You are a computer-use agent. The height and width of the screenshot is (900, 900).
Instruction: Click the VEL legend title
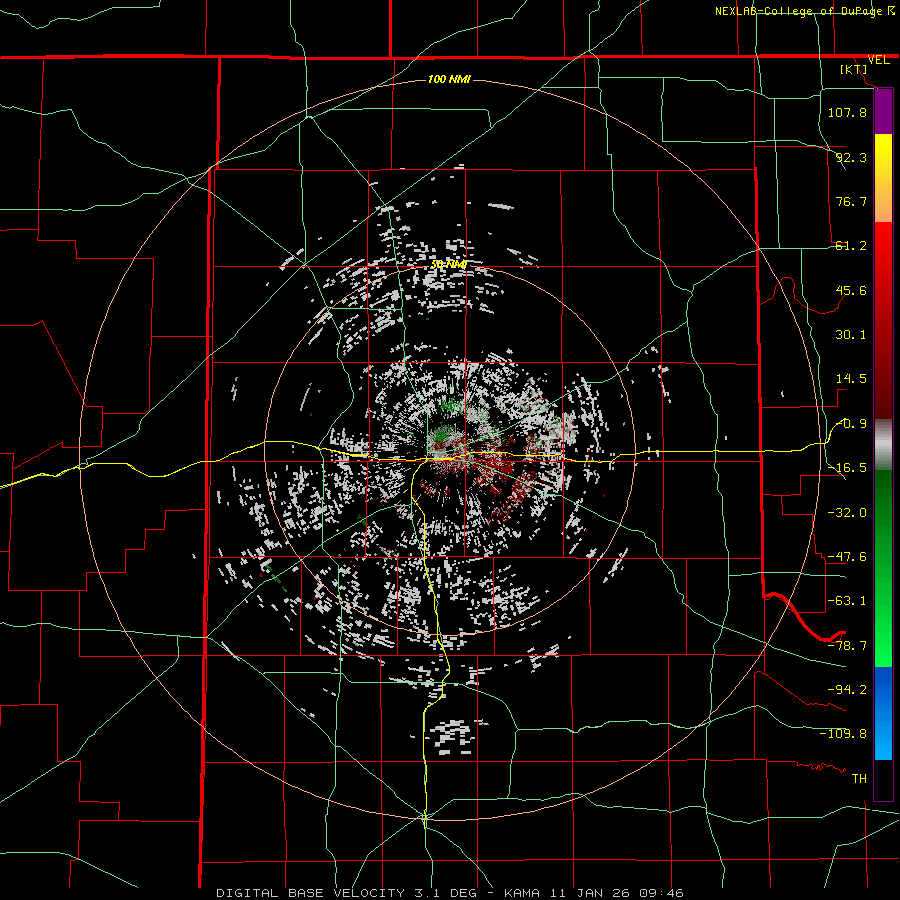tap(878, 60)
